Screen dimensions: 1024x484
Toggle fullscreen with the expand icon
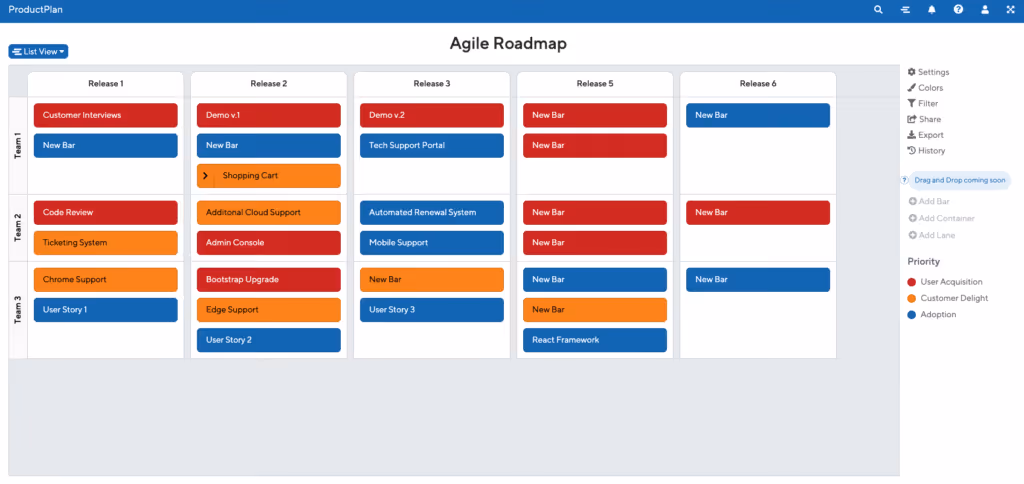tap(1011, 10)
